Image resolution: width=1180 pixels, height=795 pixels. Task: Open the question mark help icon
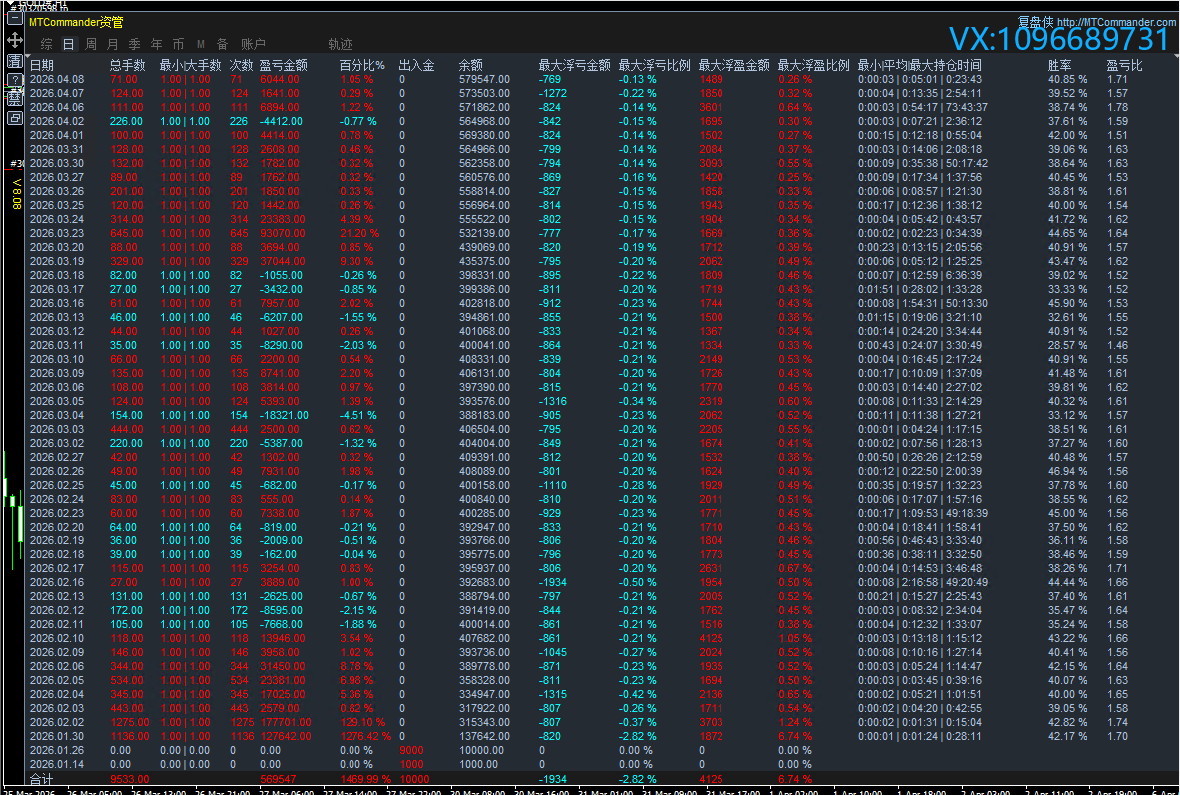(x=15, y=80)
